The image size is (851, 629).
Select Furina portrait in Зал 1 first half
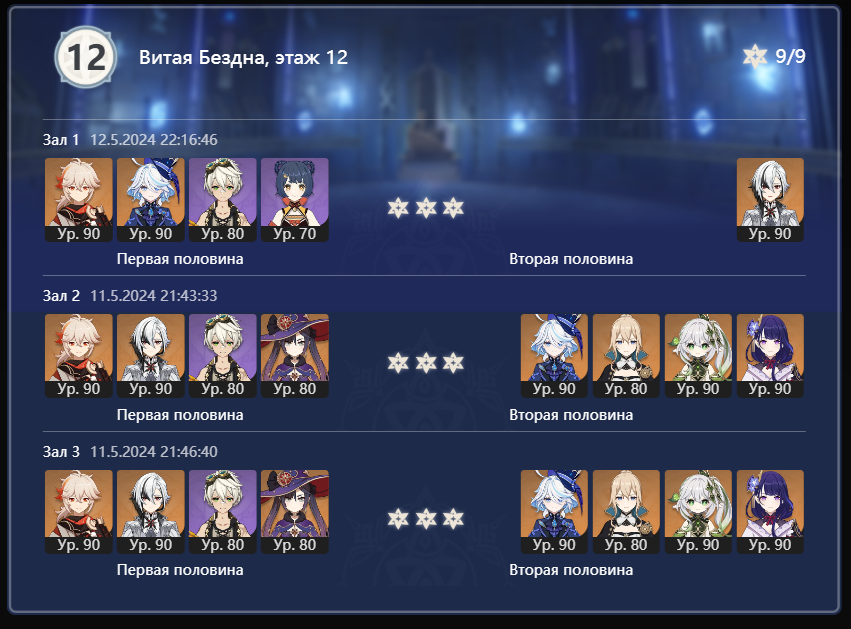(151, 200)
